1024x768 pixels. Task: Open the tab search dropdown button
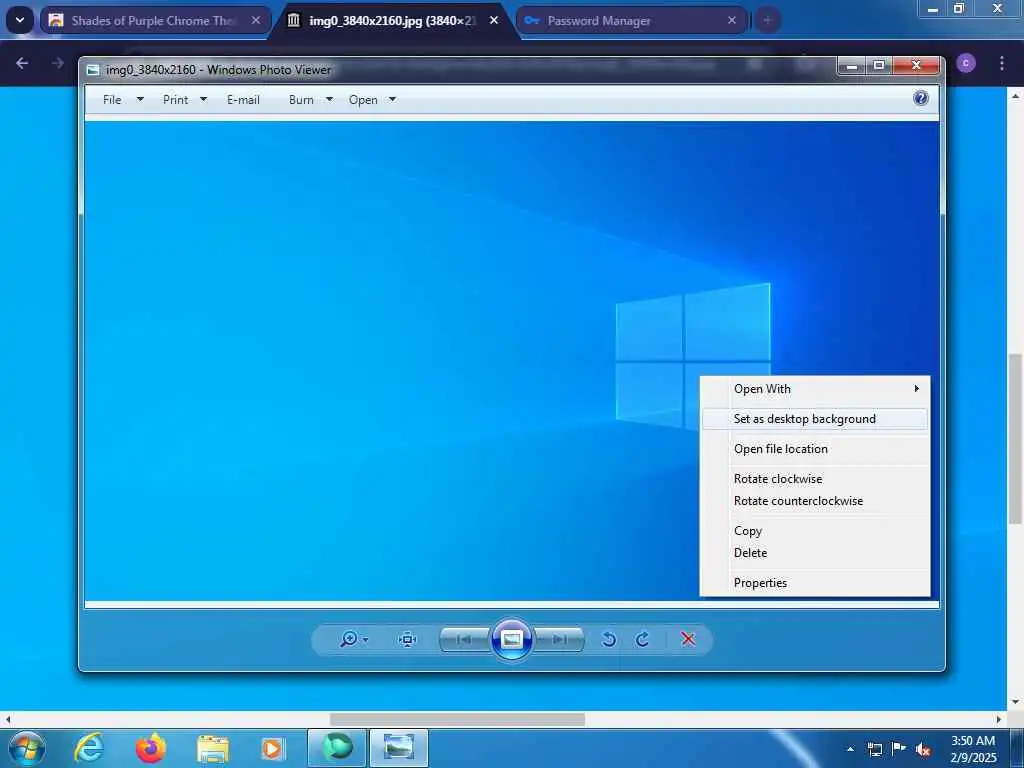click(x=20, y=20)
